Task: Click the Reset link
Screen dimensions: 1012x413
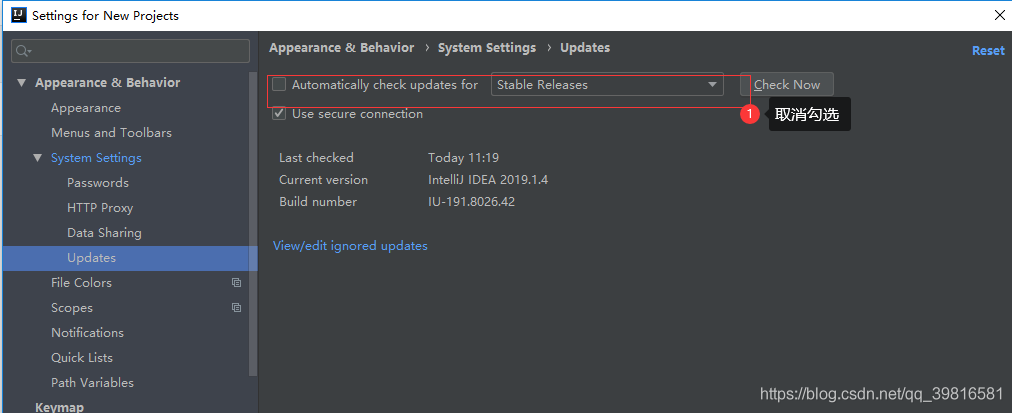Action: click(x=988, y=51)
